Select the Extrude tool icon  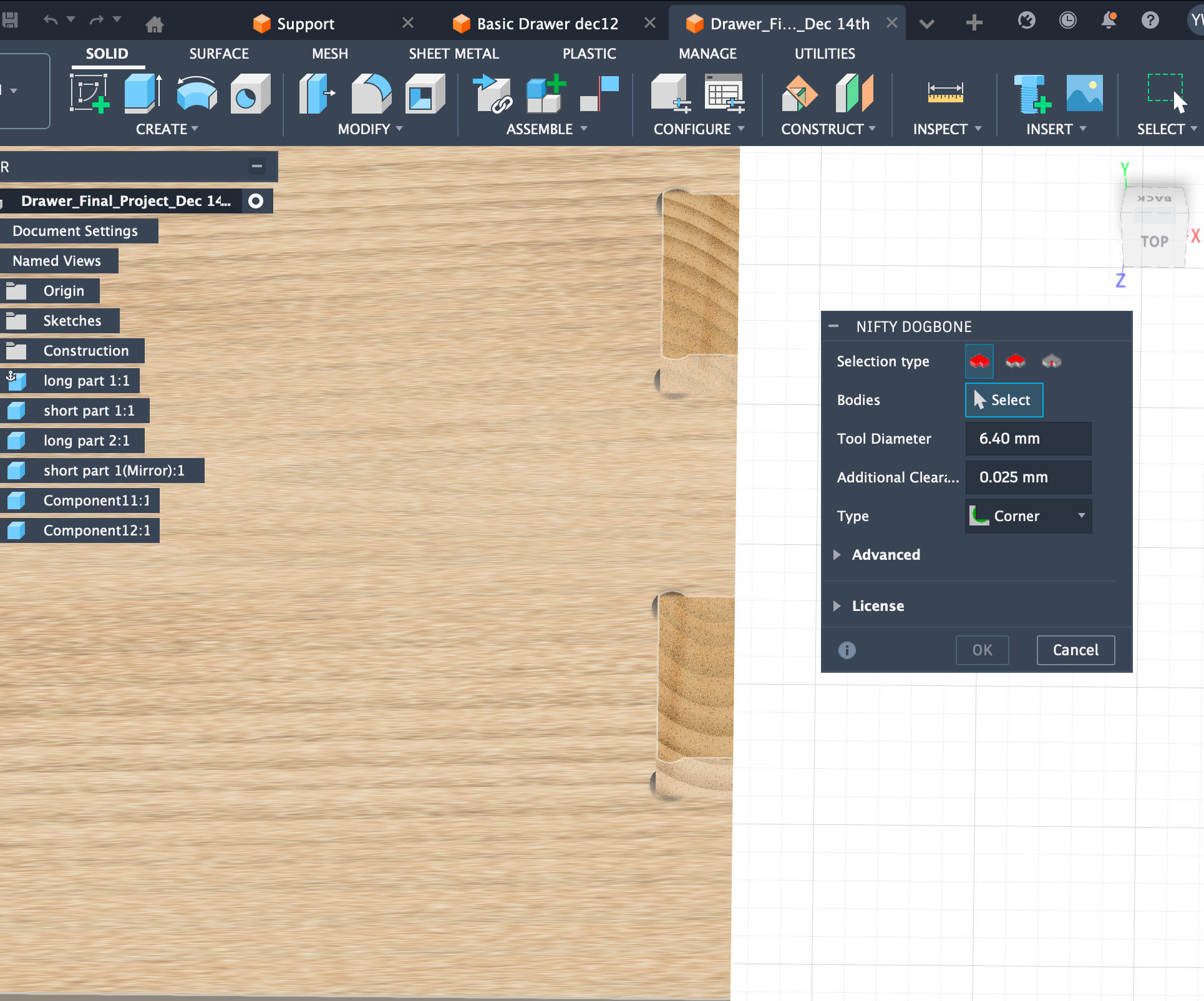click(143, 94)
